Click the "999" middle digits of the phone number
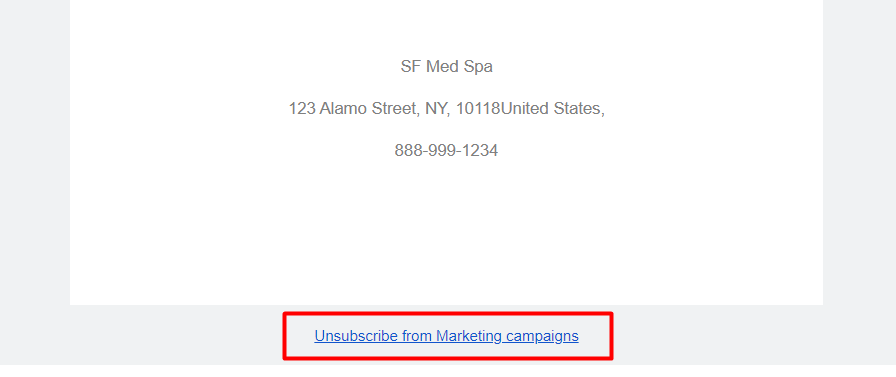 click(442, 151)
